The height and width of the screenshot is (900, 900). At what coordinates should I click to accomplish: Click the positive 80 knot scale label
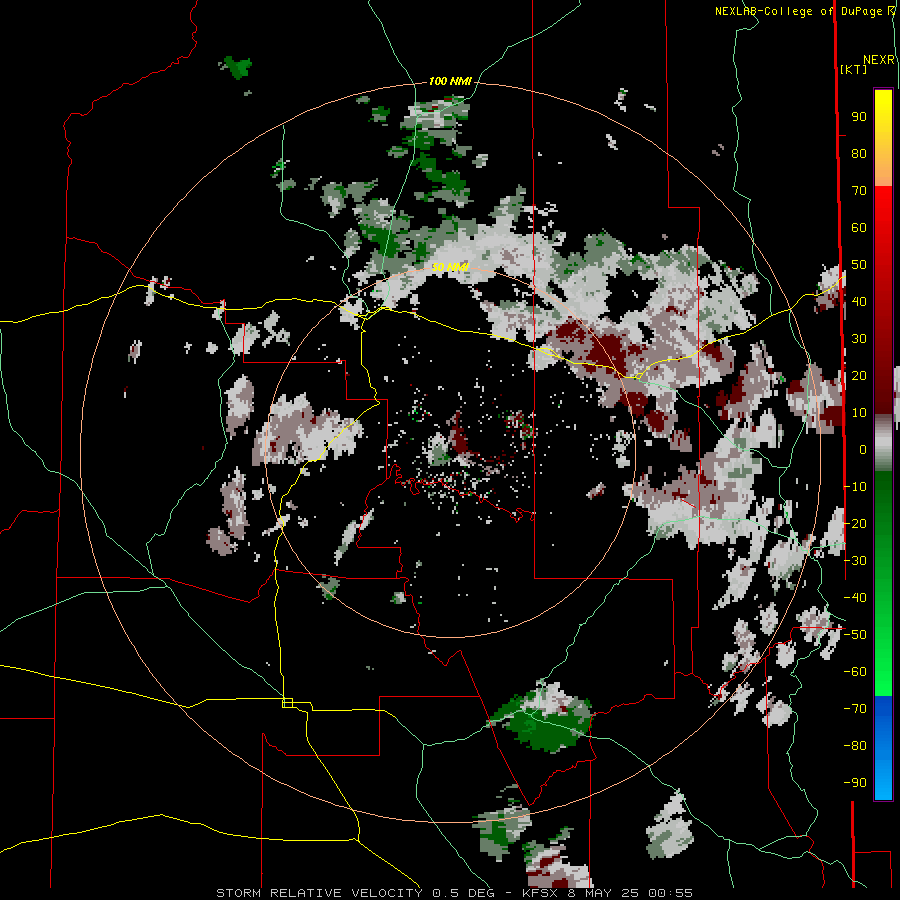(x=859, y=154)
